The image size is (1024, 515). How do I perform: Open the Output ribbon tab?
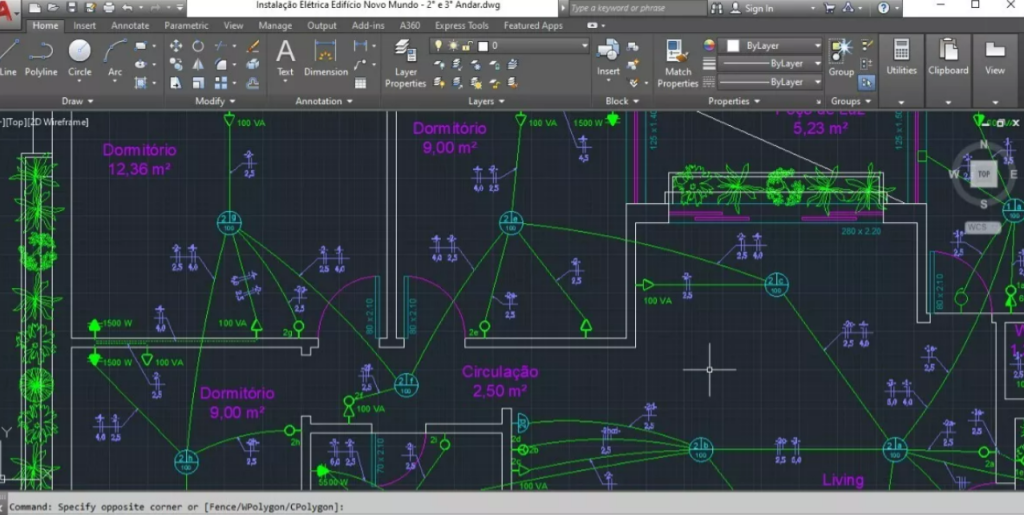coord(322,25)
